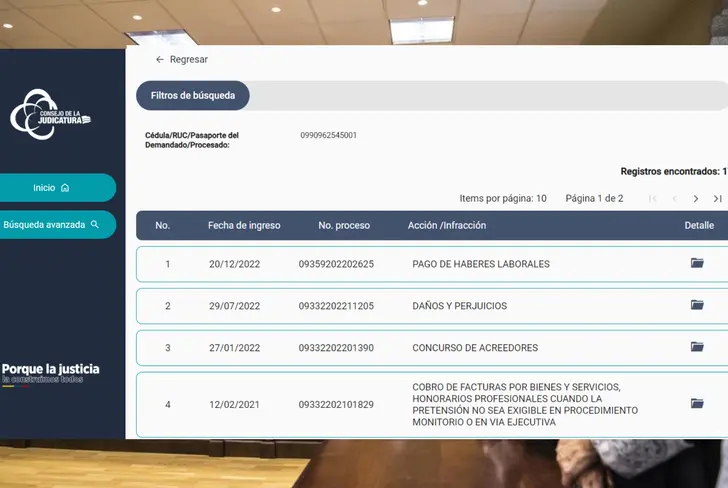
Task: Open the Inicio home button
Action: click(x=56, y=188)
